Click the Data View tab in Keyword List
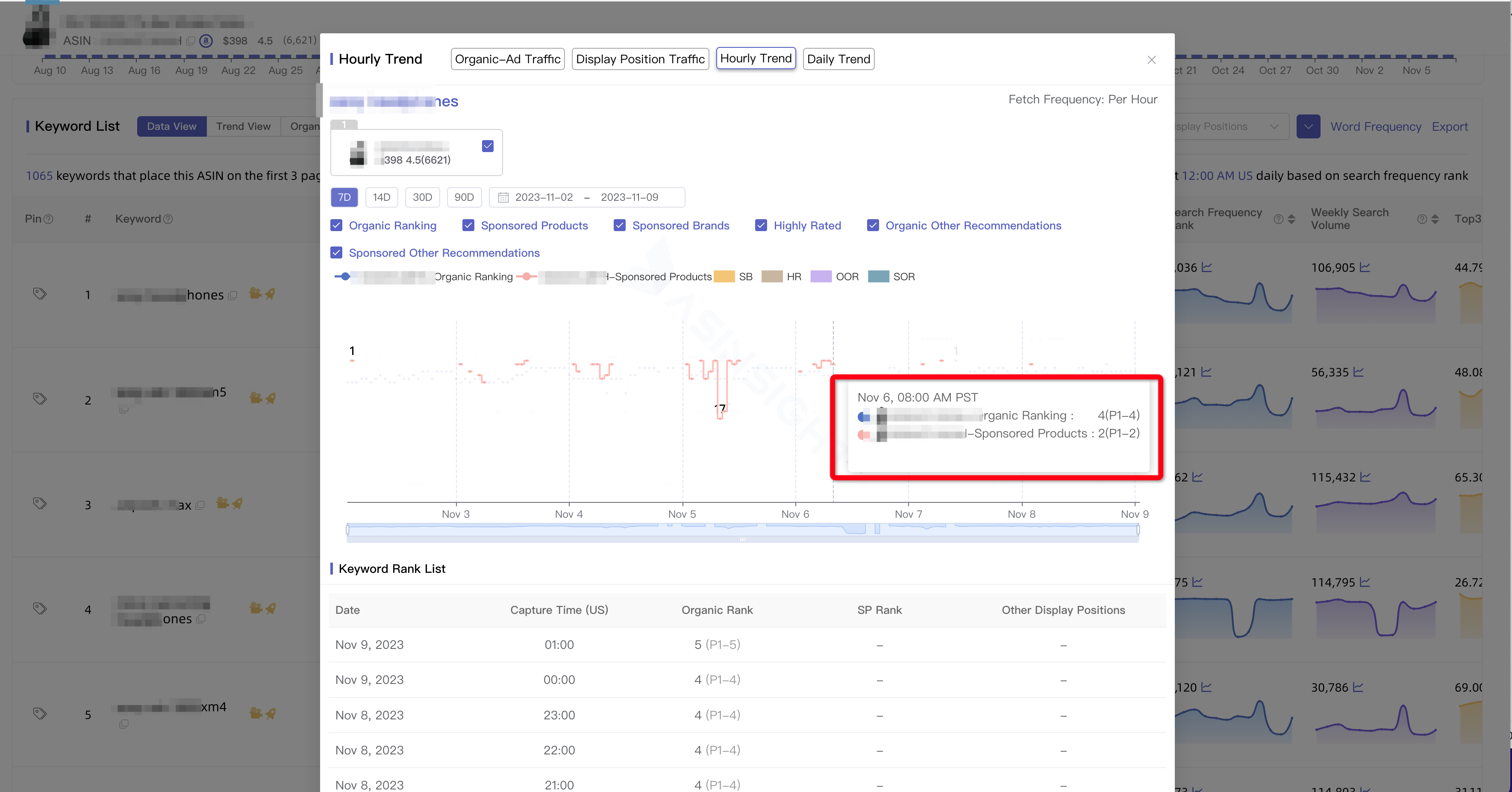 coord(171,127)
